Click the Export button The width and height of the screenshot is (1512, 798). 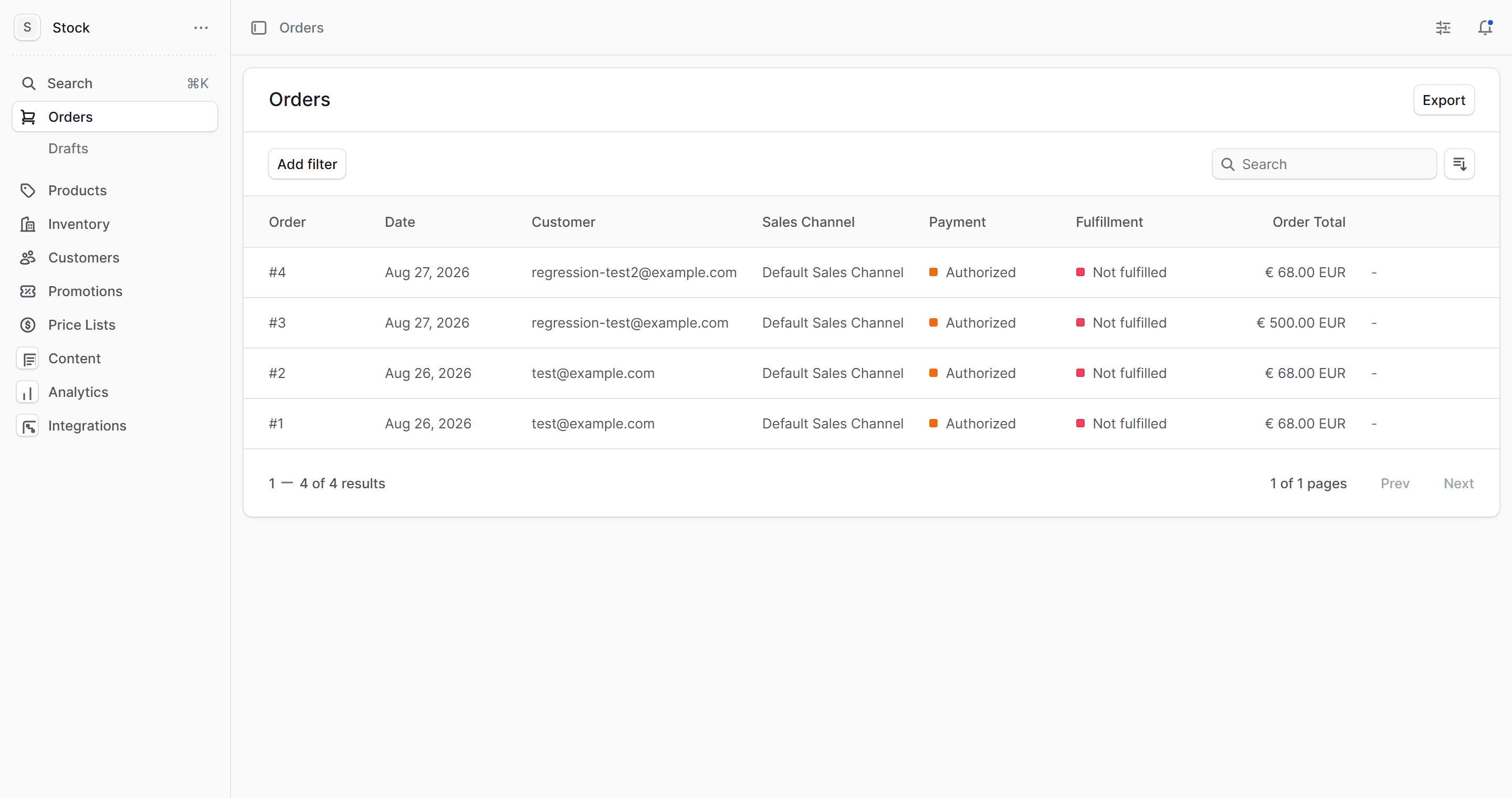[x=1443, y=100]
